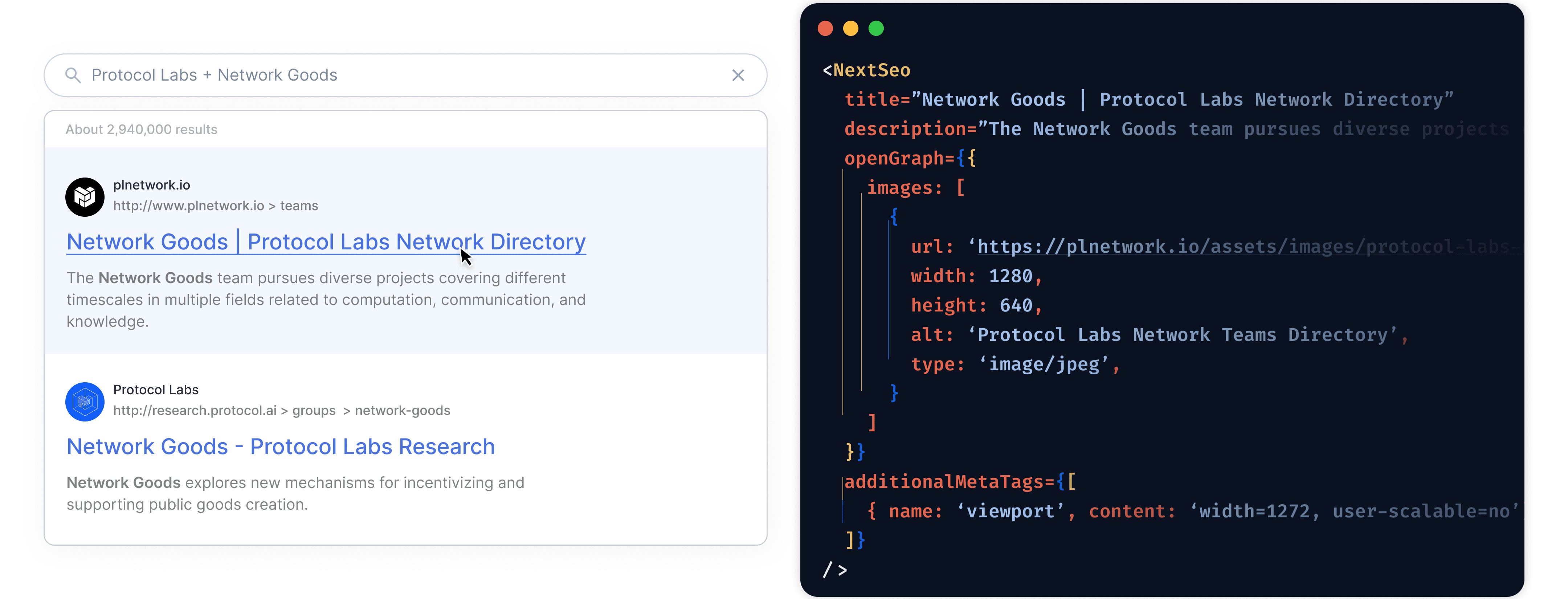Screen dimensions: 1568x599
Task: Click the About 2,940,000 results text
Action: [x=141, y=129]
